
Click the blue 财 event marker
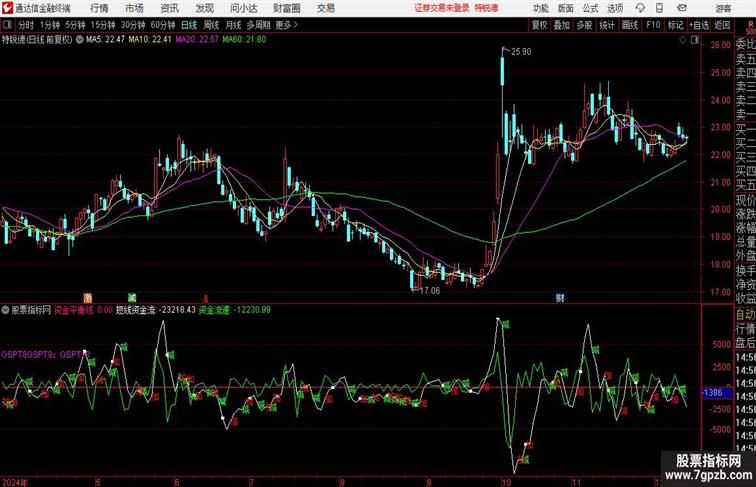click(x=560, y=298)
